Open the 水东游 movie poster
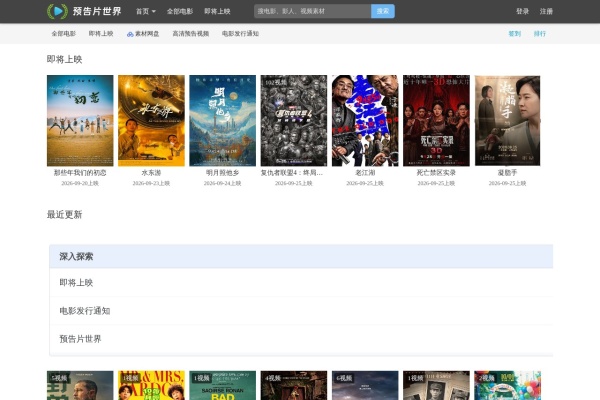The image size is (600, 400). [151, 121]
